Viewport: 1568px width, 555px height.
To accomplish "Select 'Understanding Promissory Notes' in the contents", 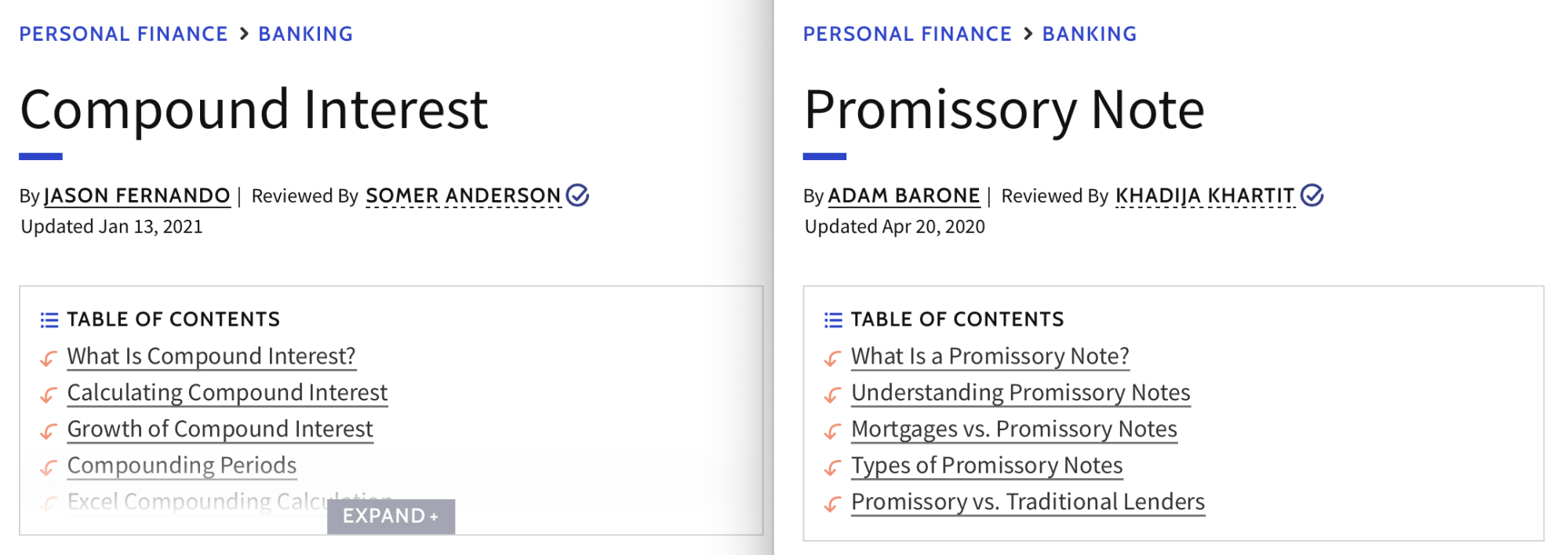I will click(x=1020, y=392).
